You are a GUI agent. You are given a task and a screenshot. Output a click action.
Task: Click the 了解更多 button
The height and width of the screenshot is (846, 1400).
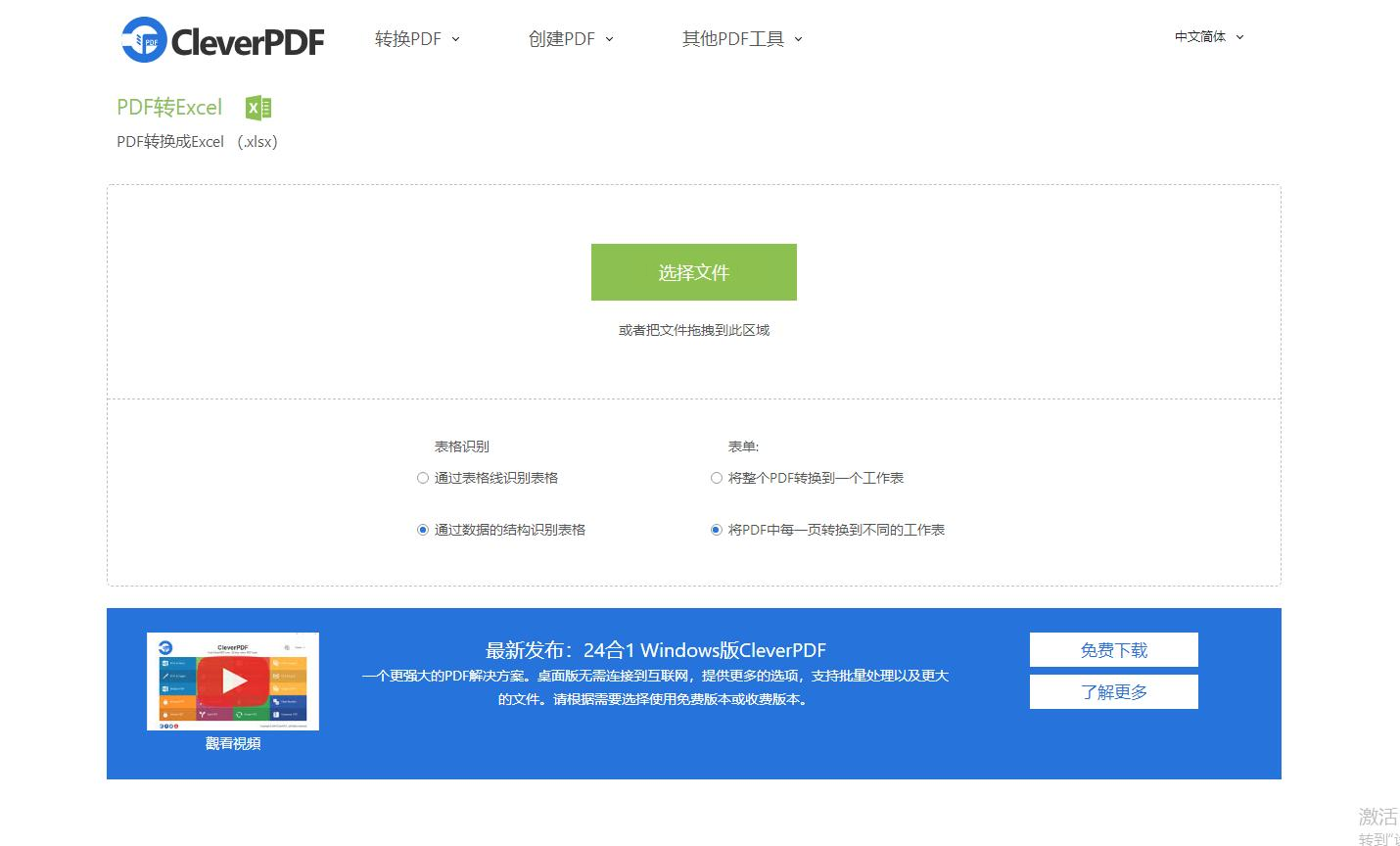(x=1114, y=692)
